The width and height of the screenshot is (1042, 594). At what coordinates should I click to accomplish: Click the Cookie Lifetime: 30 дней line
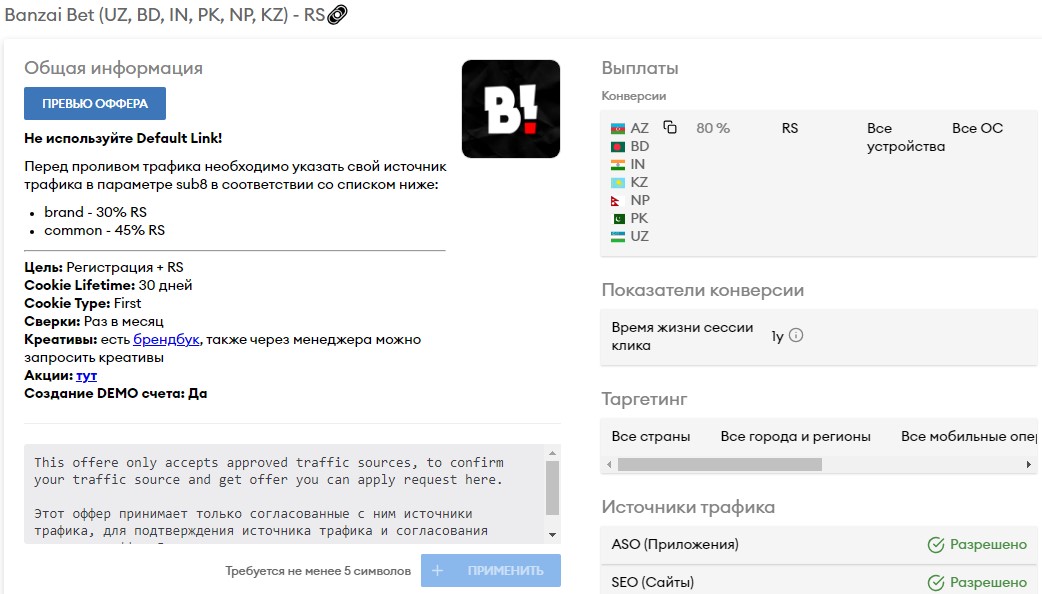(x=108, y=285)
